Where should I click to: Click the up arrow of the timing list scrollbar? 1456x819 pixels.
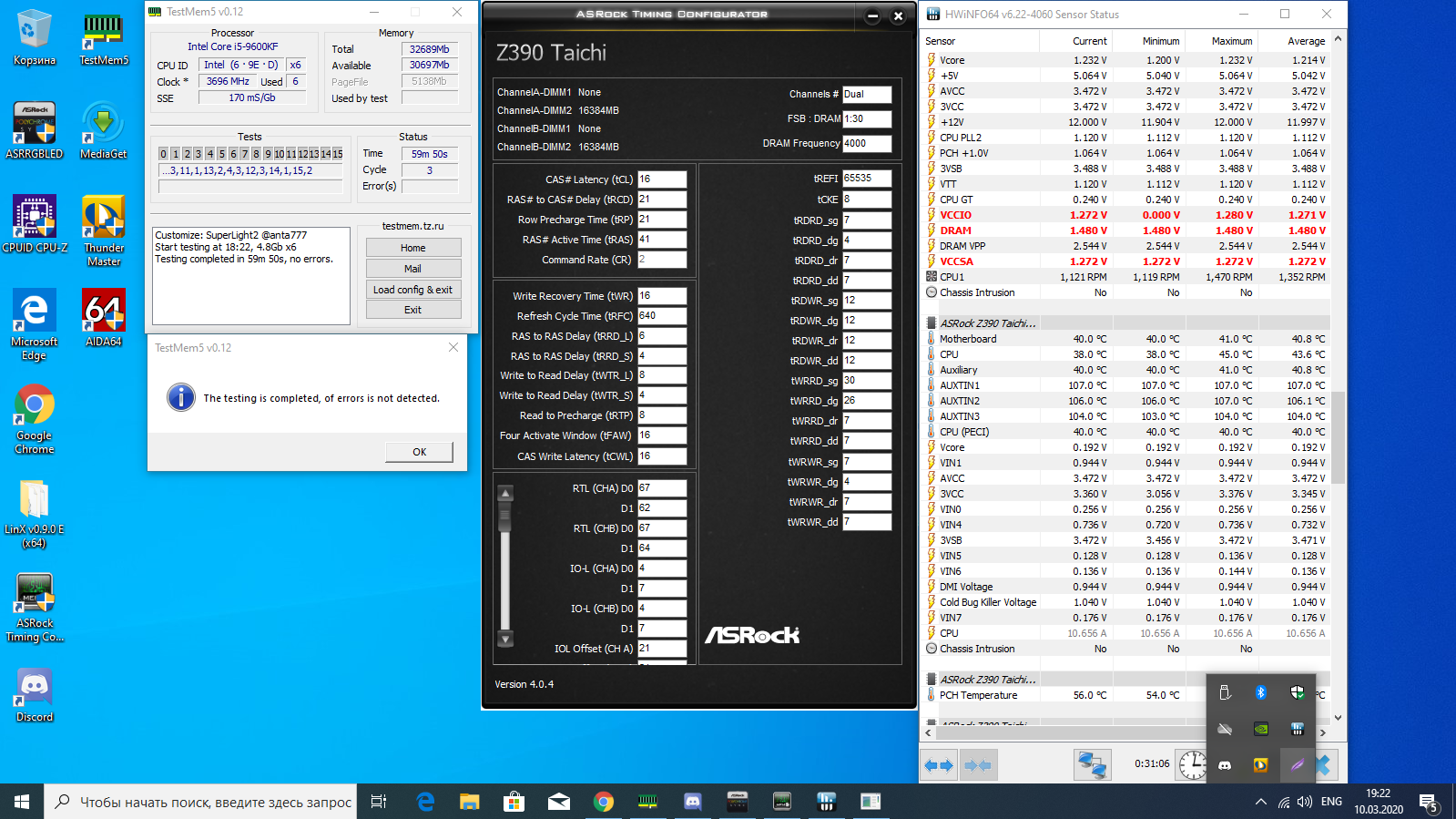[x=505, y=493]
